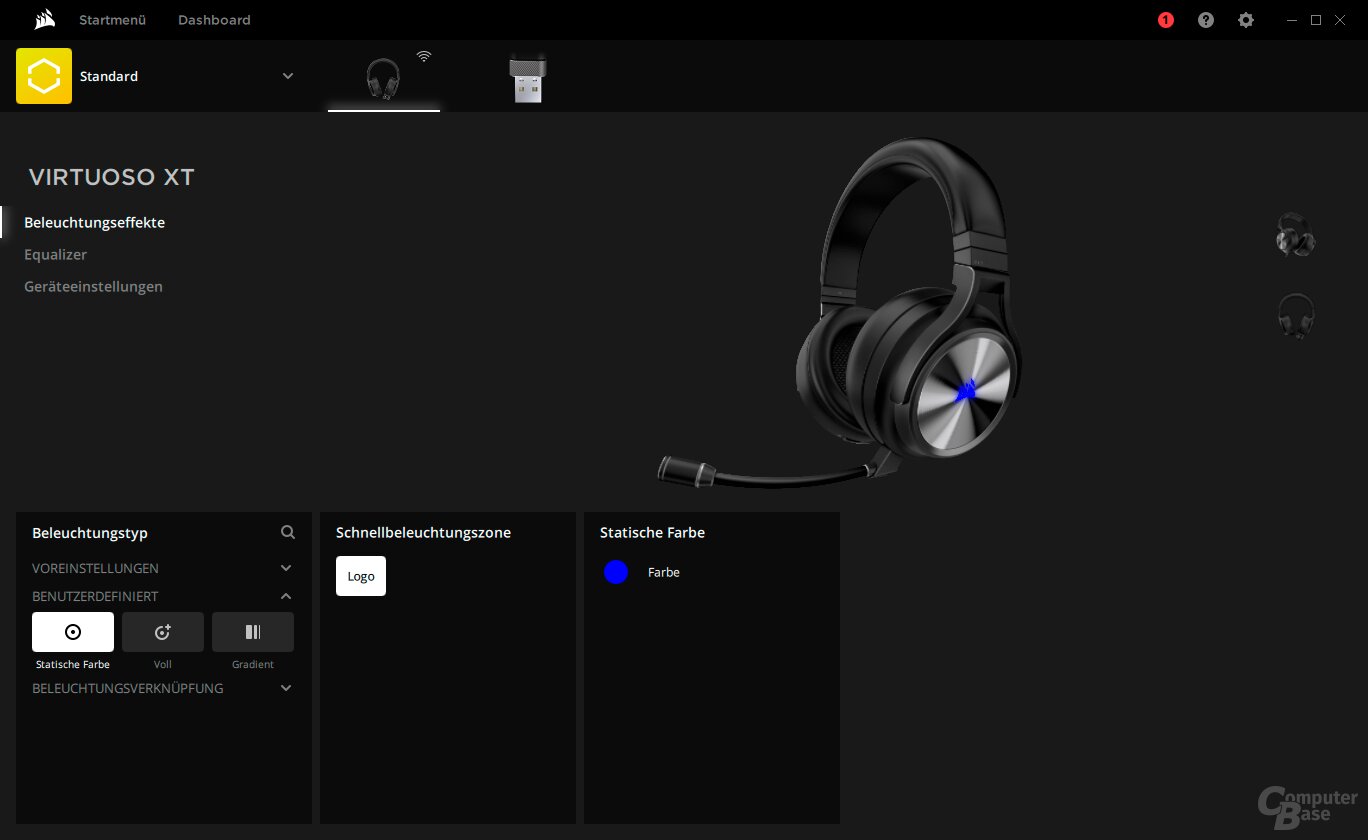Open the settings gear icon
This screenshot has height=840, width=1368.
point(1246,20)
